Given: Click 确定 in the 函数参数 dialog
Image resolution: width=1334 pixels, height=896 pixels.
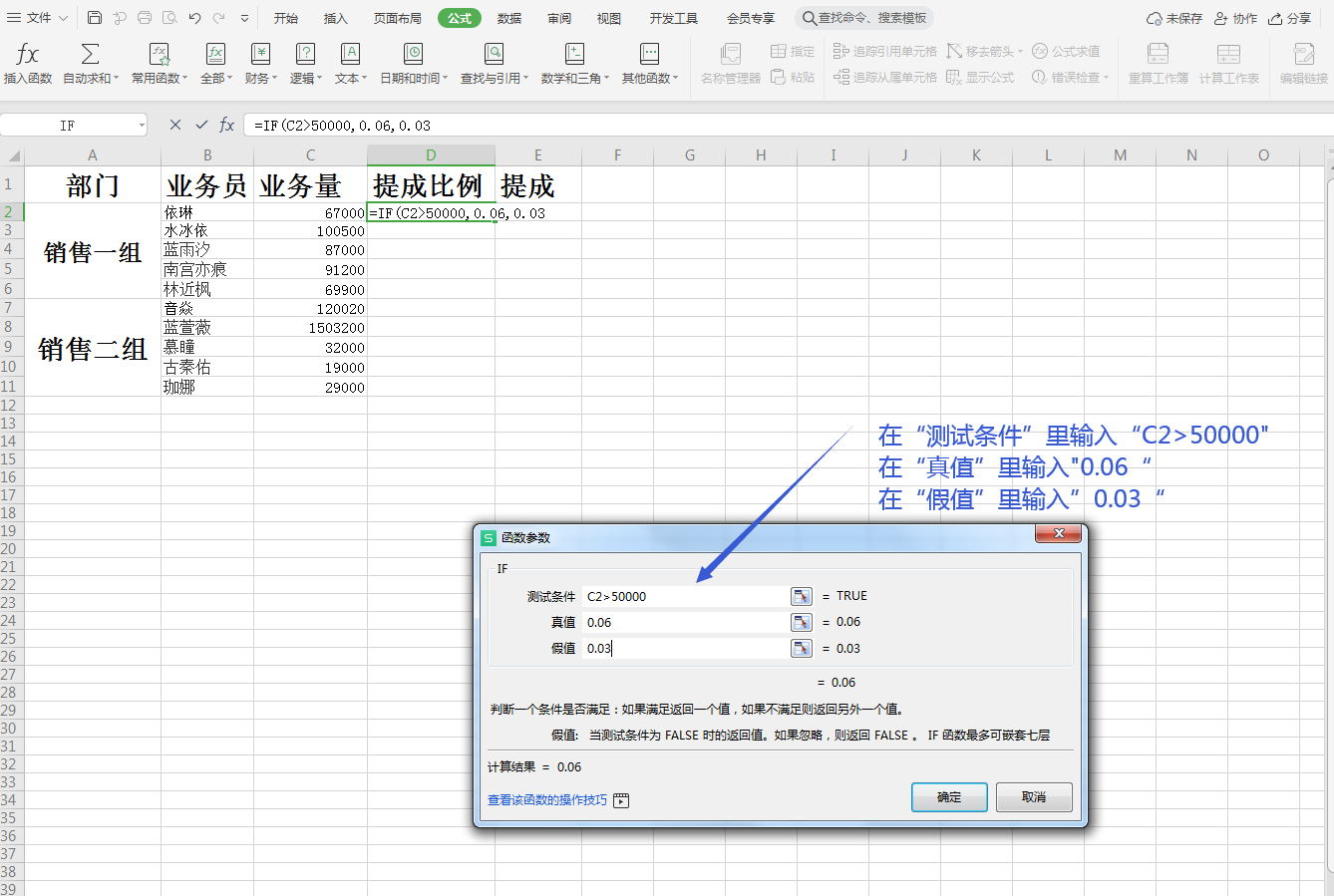Looking at the screenshot, I should coord(949,797).
